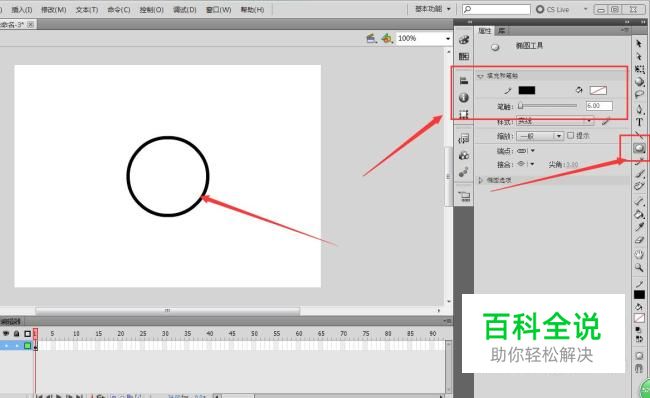The image size is (650, 398).
Task: Select the black arrow Selection tool
Action: click(639, 44)
